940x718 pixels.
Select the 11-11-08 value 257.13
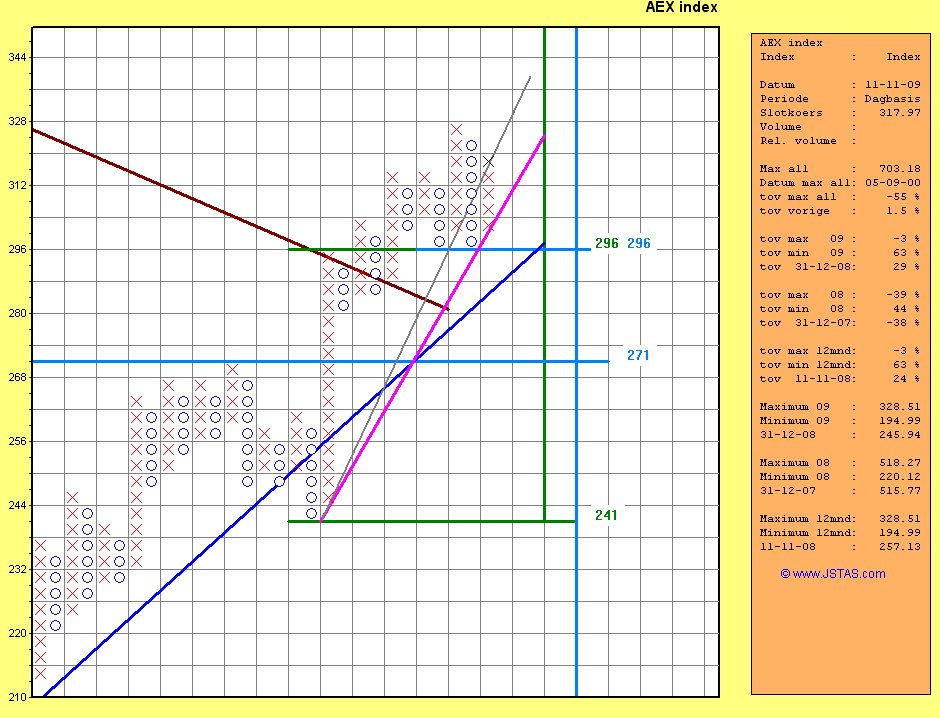coord(900,547)
